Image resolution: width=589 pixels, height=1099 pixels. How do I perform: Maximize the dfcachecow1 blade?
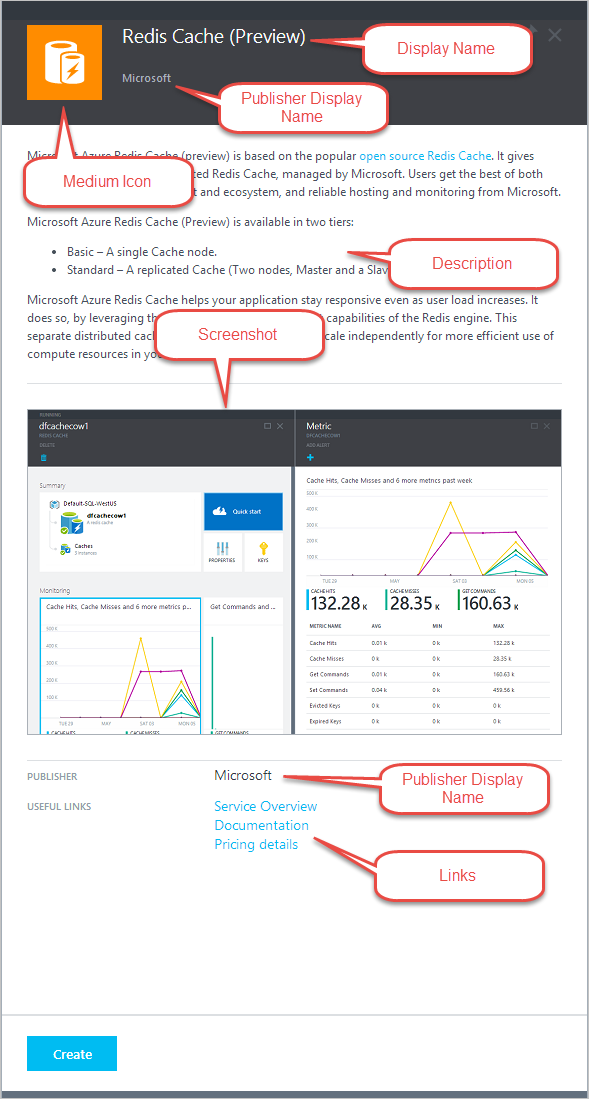[267, 426]
